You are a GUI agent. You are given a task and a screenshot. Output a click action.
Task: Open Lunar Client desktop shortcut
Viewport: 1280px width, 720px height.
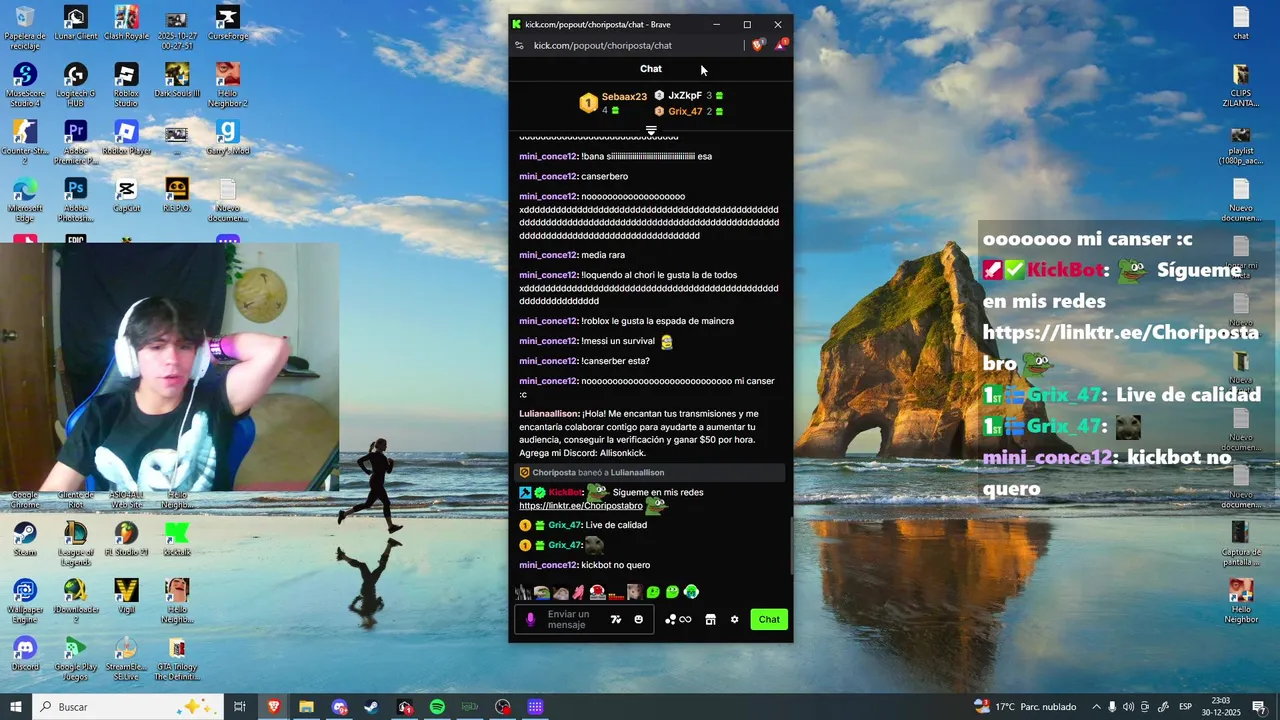75,24
